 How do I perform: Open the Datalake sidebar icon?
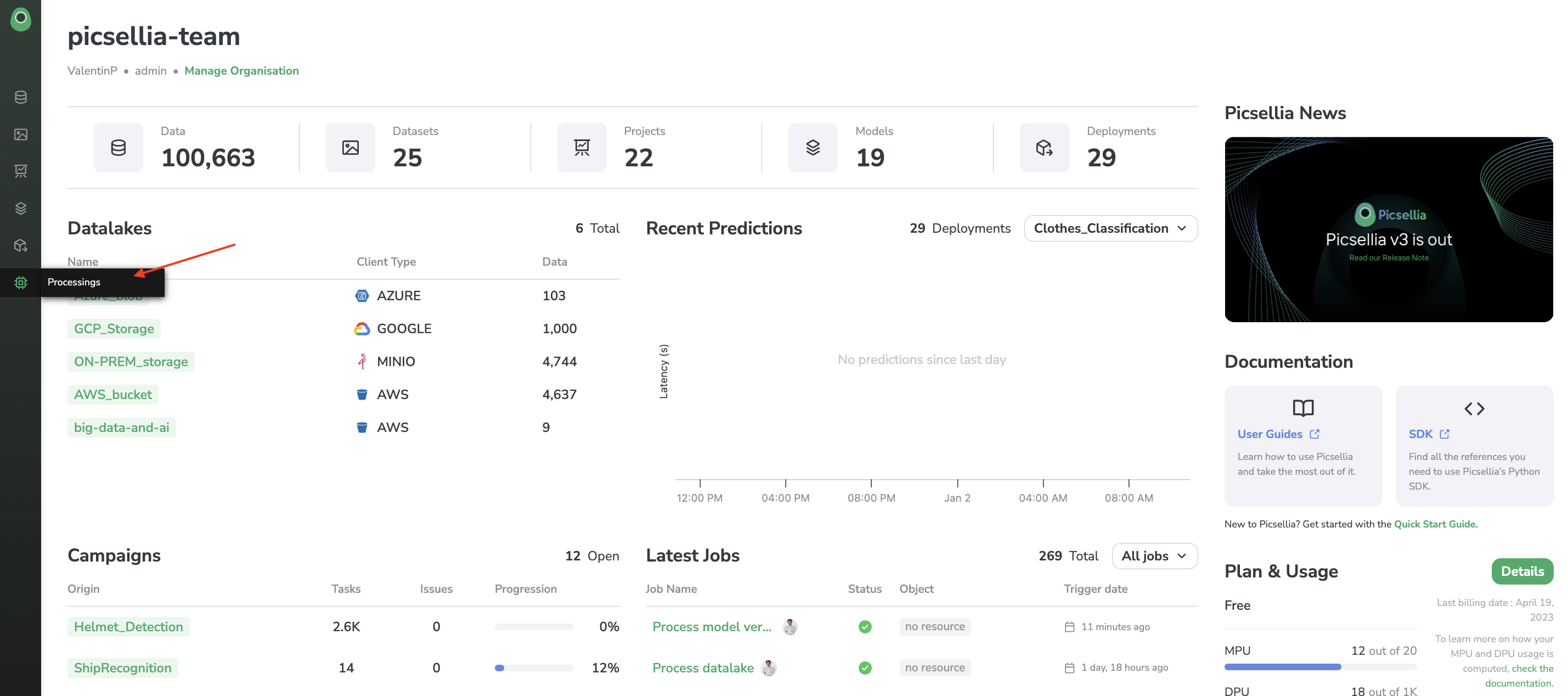tap(21, 97)
